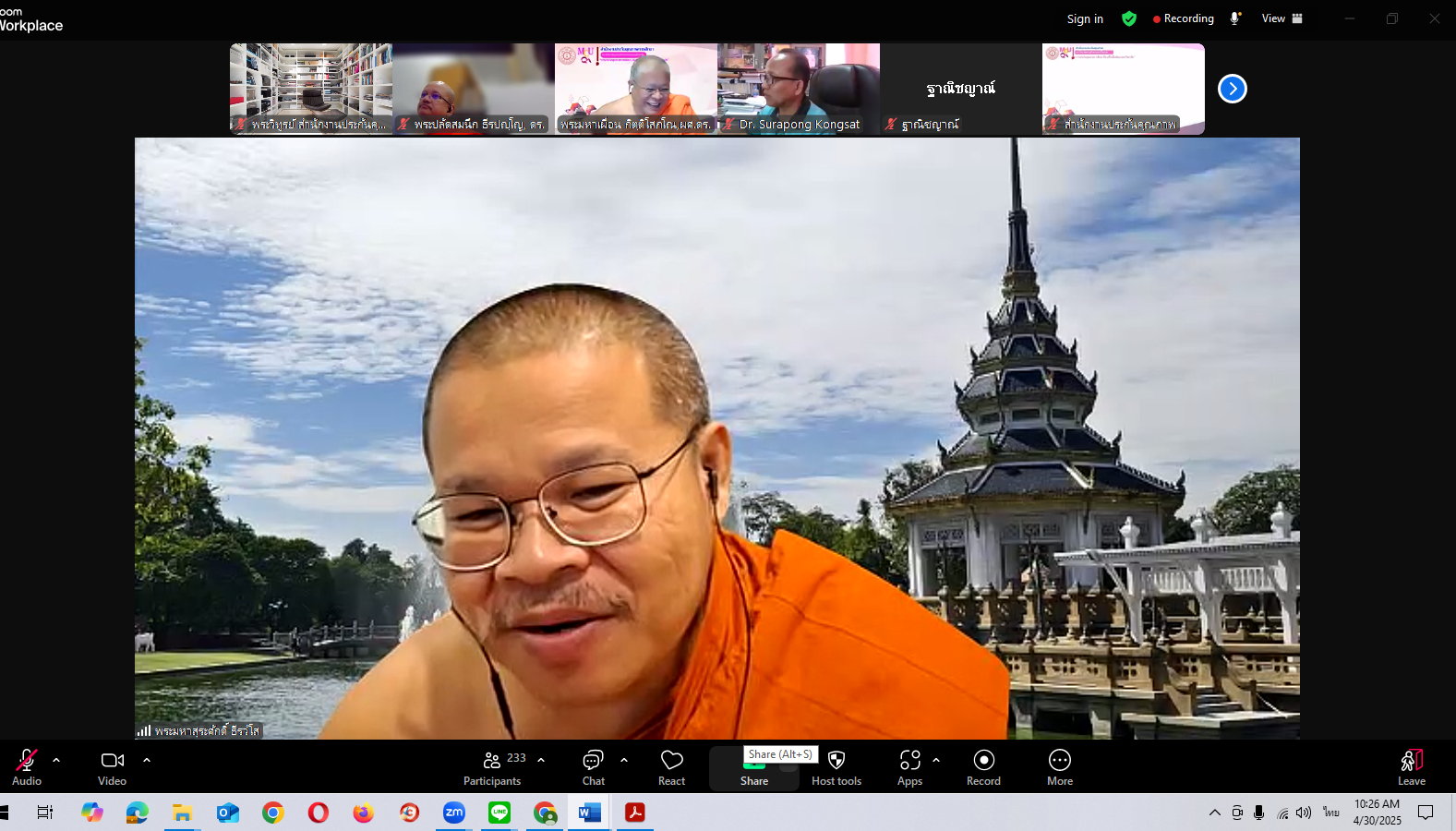1456x831 pixels.
Task: Launch Copilot from taskbar
Action: pyautogui.click(x=92, y=813)
